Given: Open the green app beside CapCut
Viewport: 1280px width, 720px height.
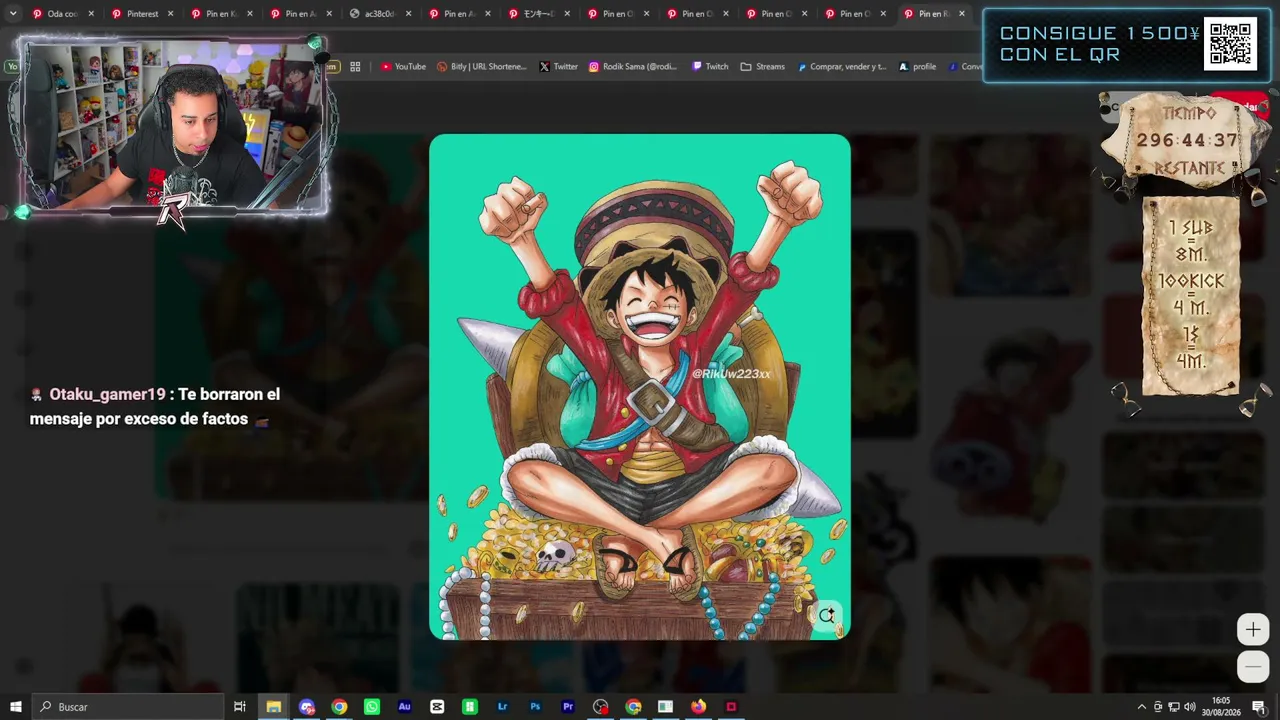Looking at the screenshot, I should tap(469, 707).
